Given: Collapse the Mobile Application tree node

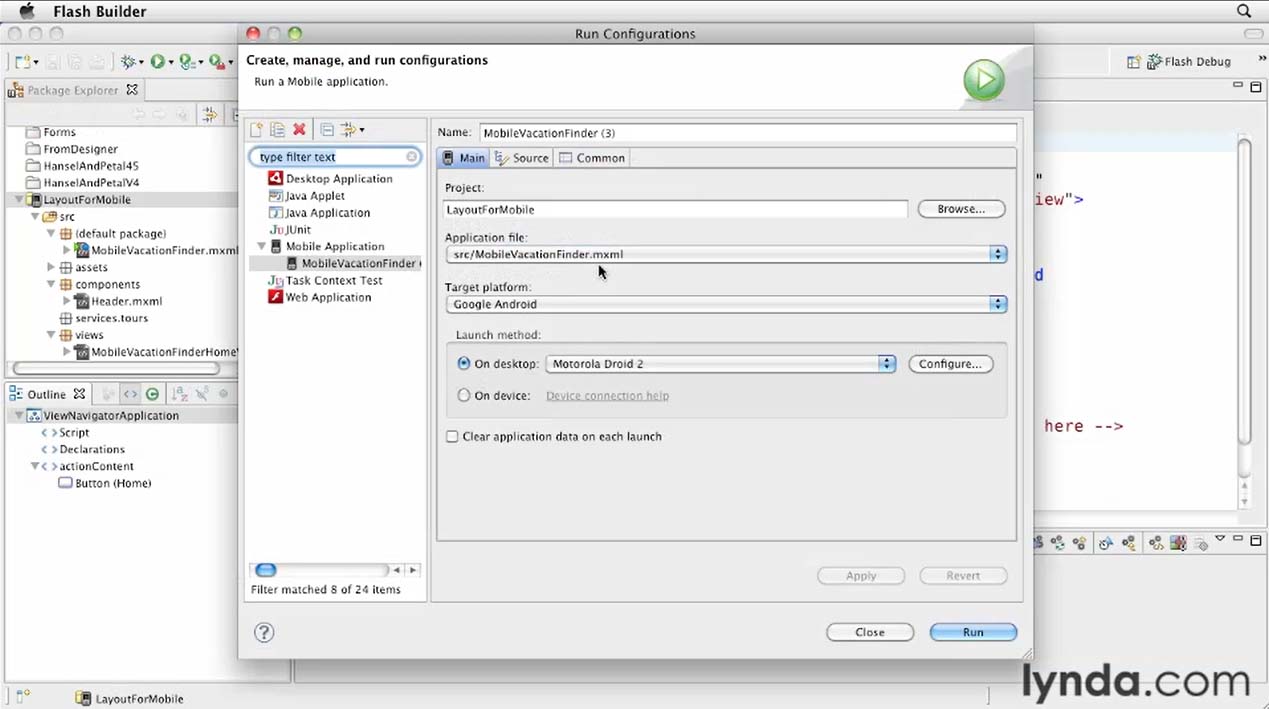Looking at the screenshot, I should tap(262, 246).
